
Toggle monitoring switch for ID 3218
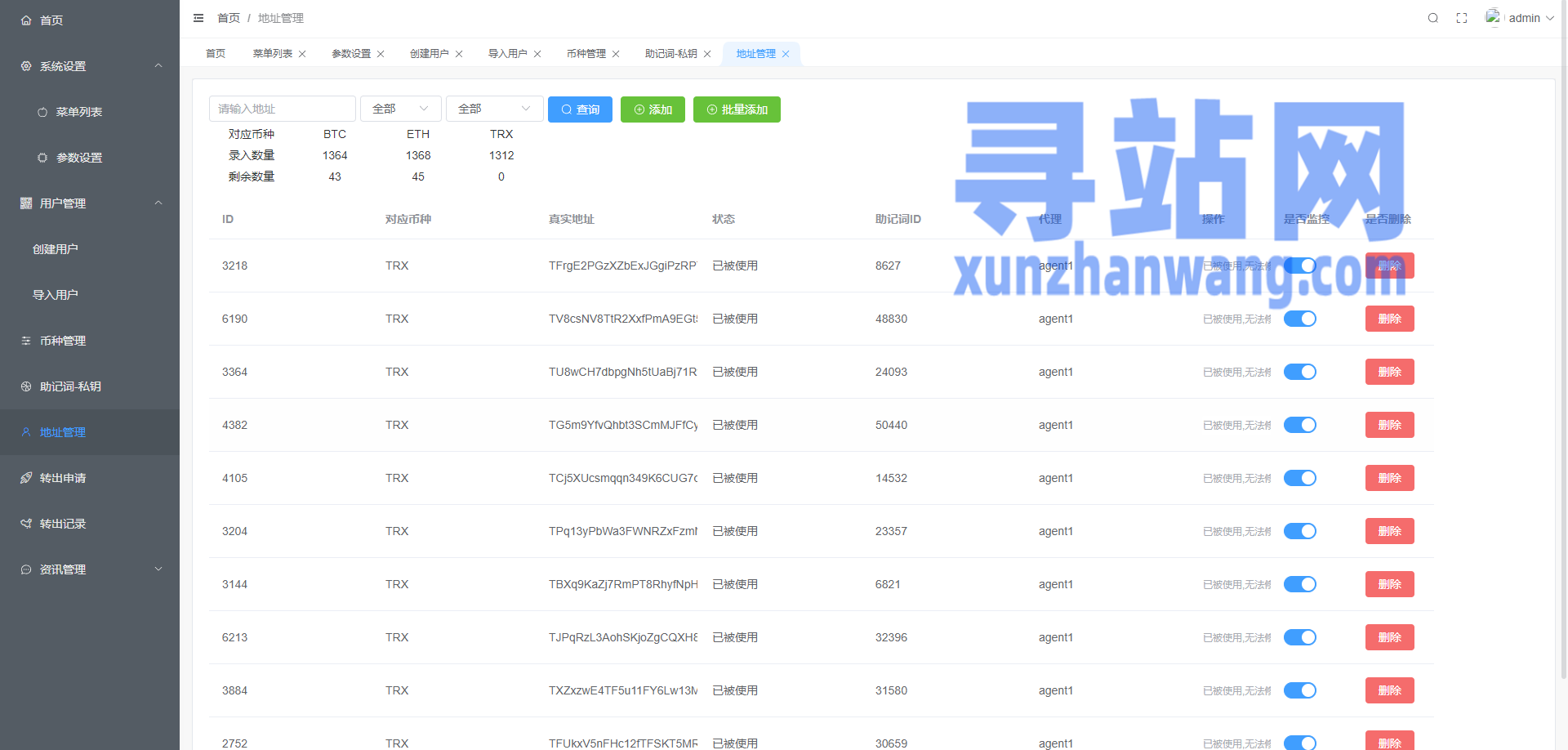(1300, 266)
